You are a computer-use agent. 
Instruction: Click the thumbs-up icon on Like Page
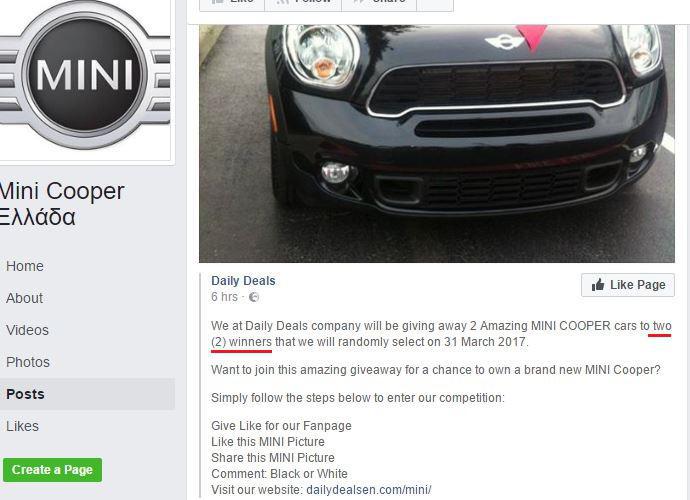598,285
